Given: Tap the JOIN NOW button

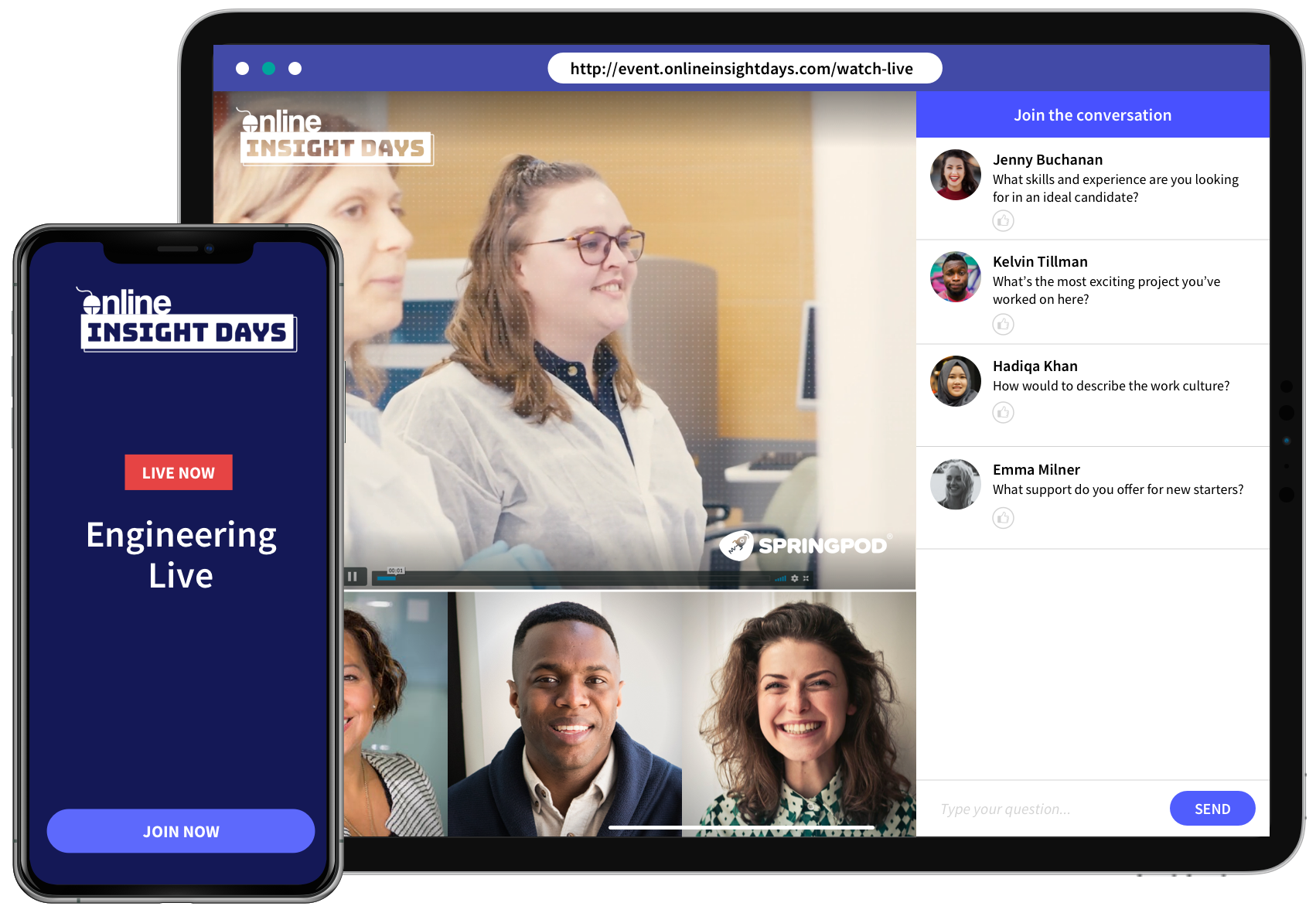Looking at the screenshot, I should tap(180, 831).
